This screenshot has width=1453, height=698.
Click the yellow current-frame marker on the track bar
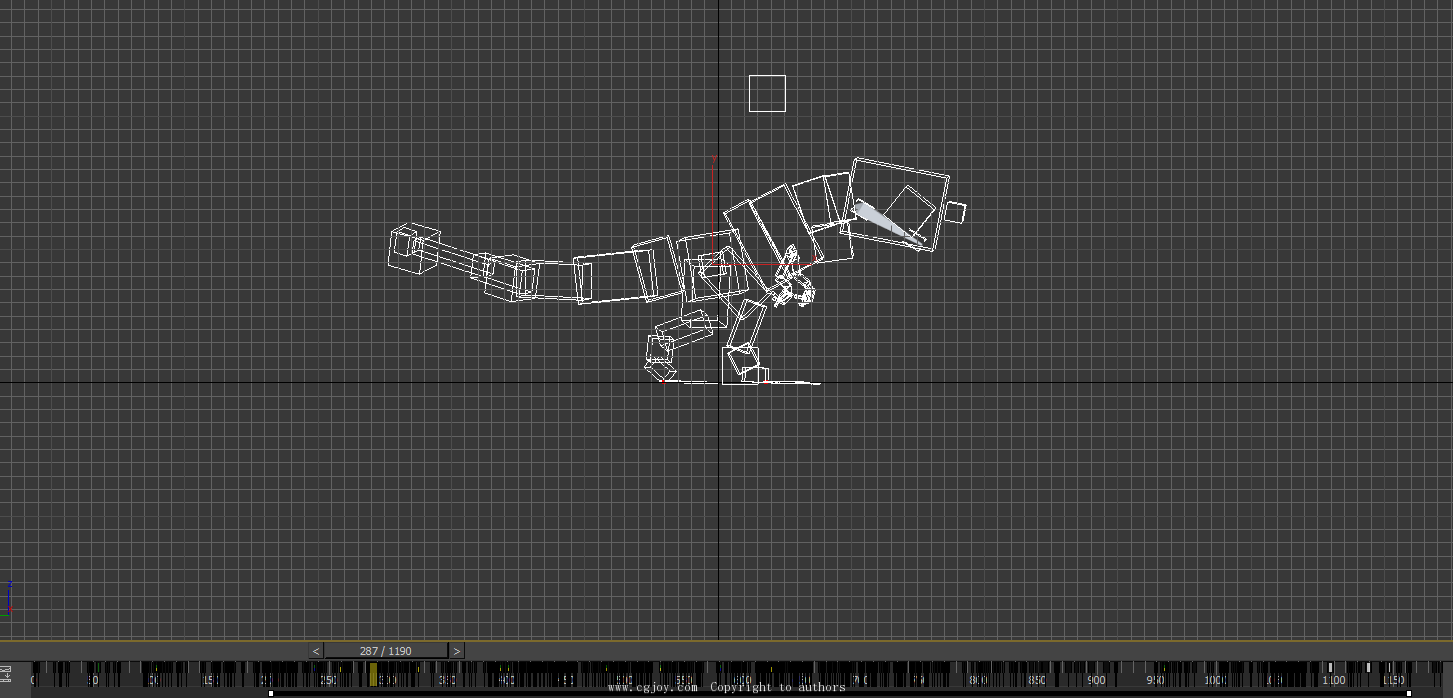pyautogui.click(x=373, y=676)
